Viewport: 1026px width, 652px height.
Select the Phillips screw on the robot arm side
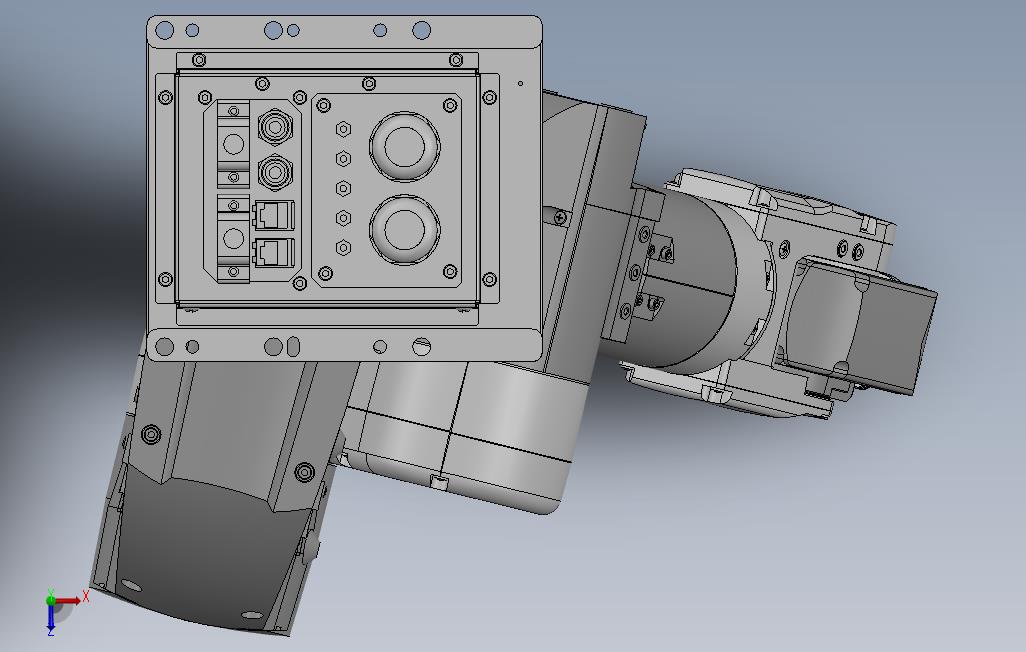point(558,217)
